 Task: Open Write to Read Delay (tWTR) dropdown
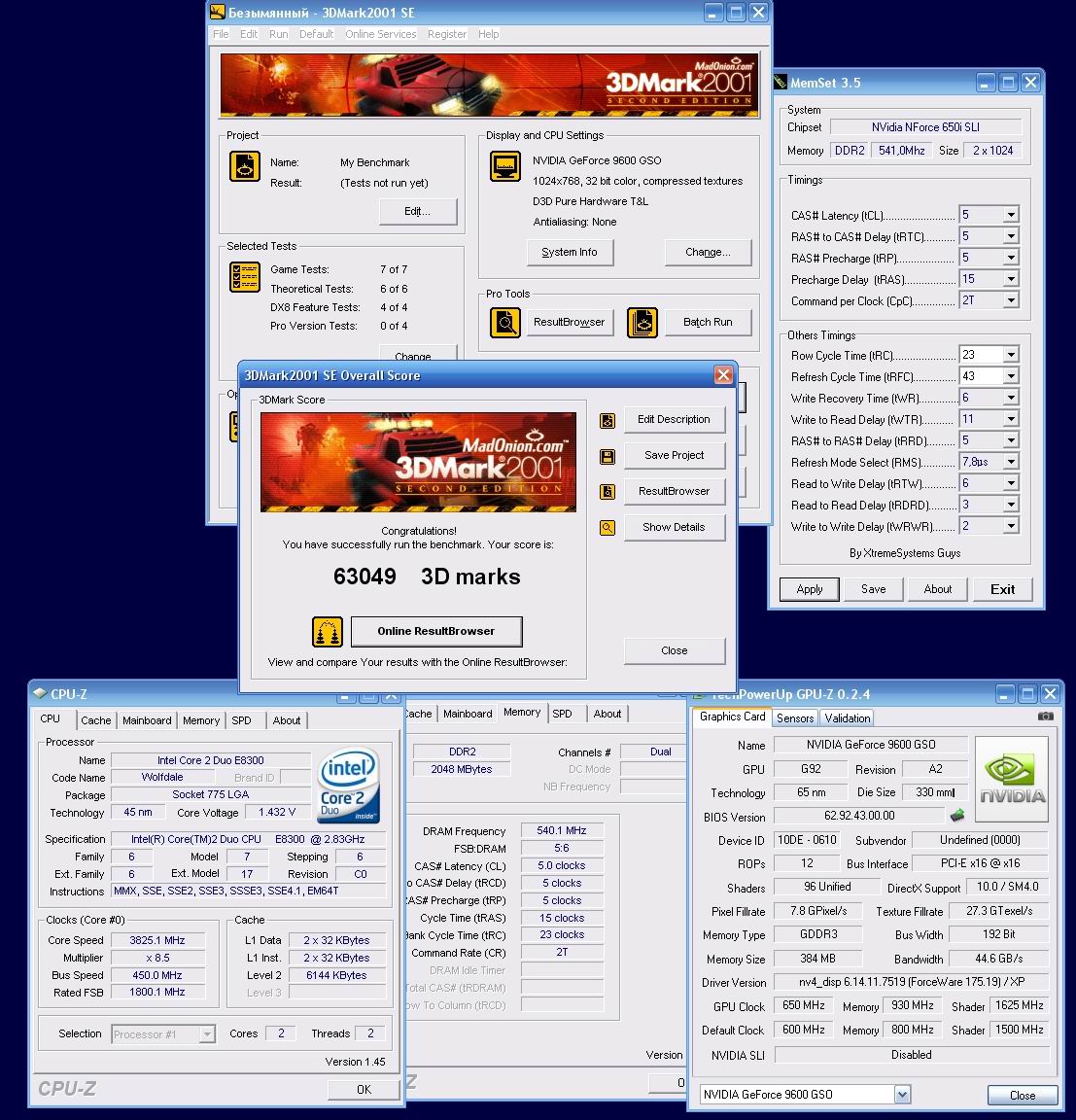(1011, 419)
